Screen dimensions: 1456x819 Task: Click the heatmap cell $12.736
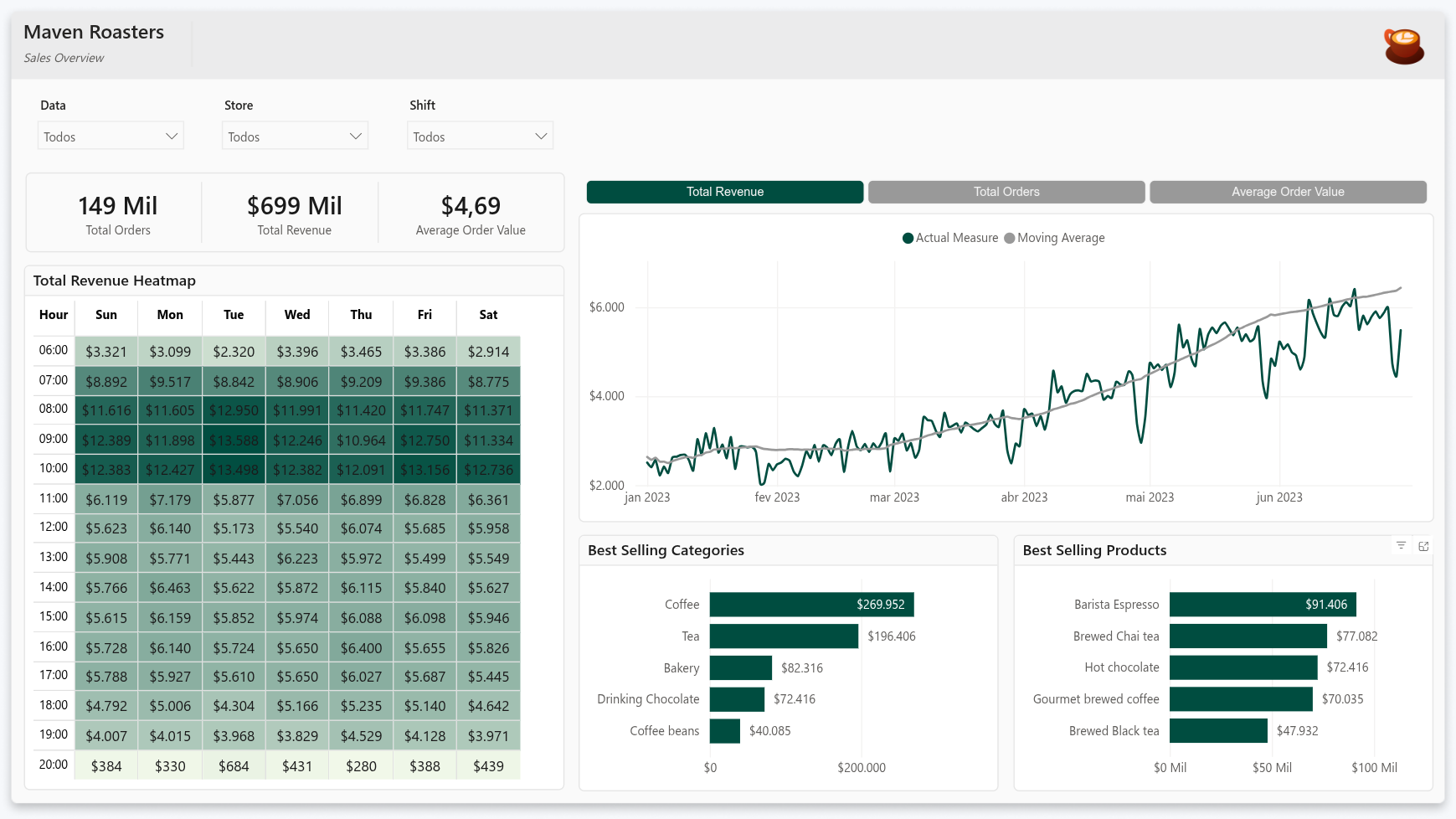488,470
